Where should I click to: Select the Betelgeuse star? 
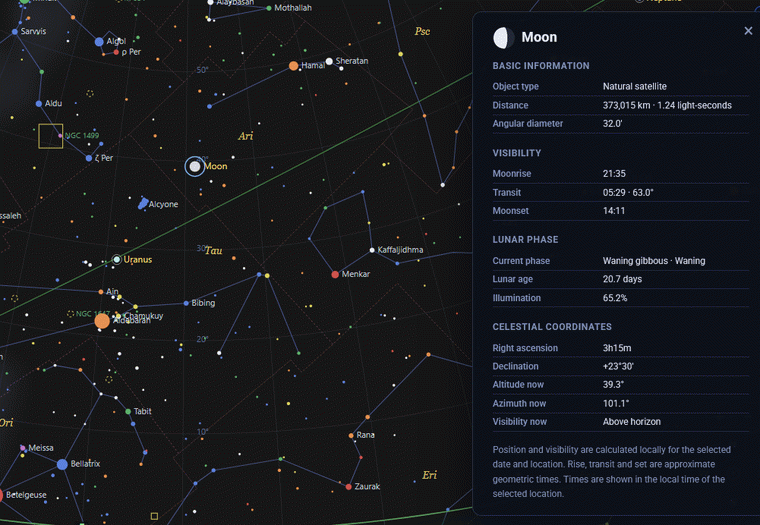tap(1, 495)
